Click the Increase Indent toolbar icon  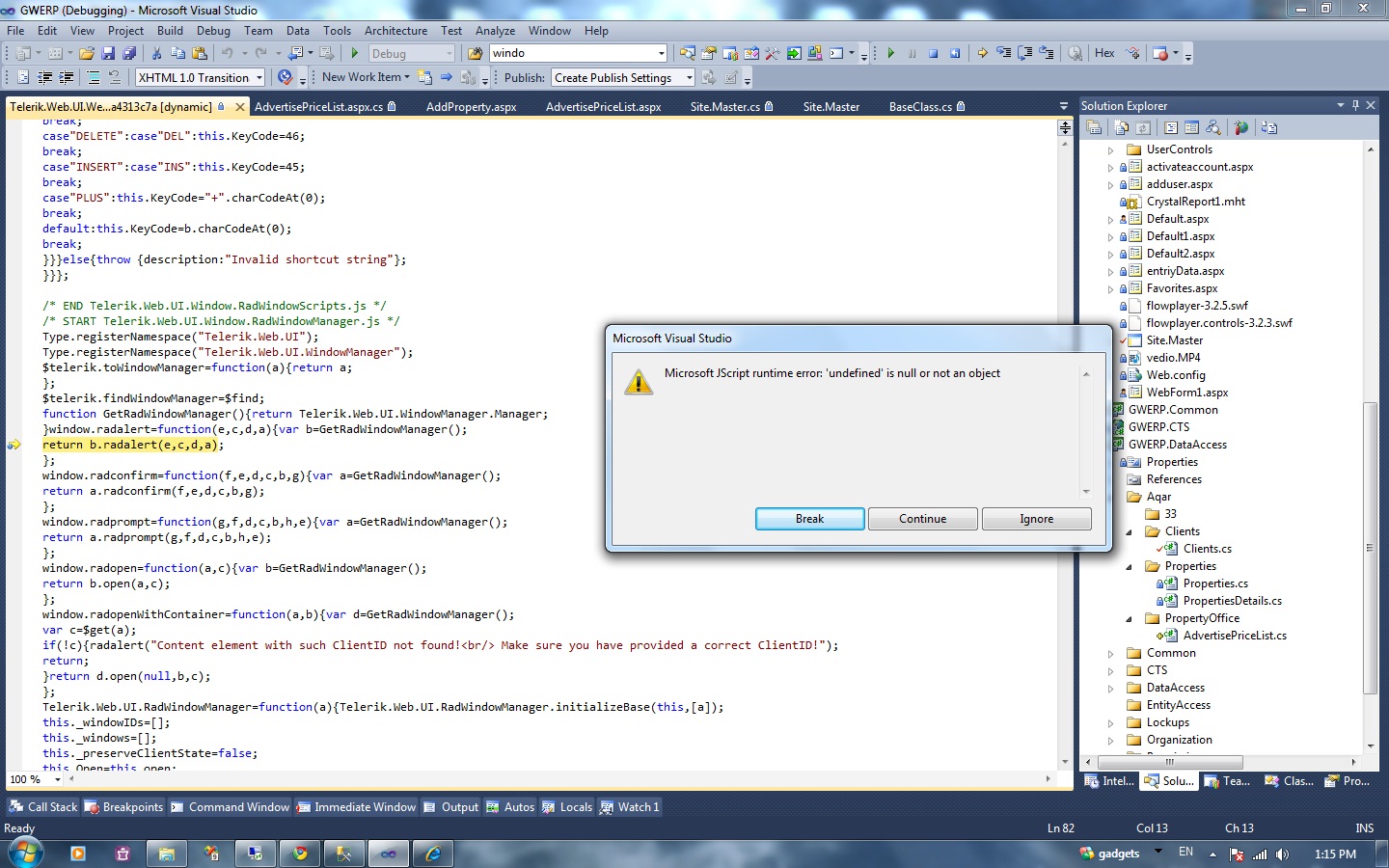pos(67,77)
